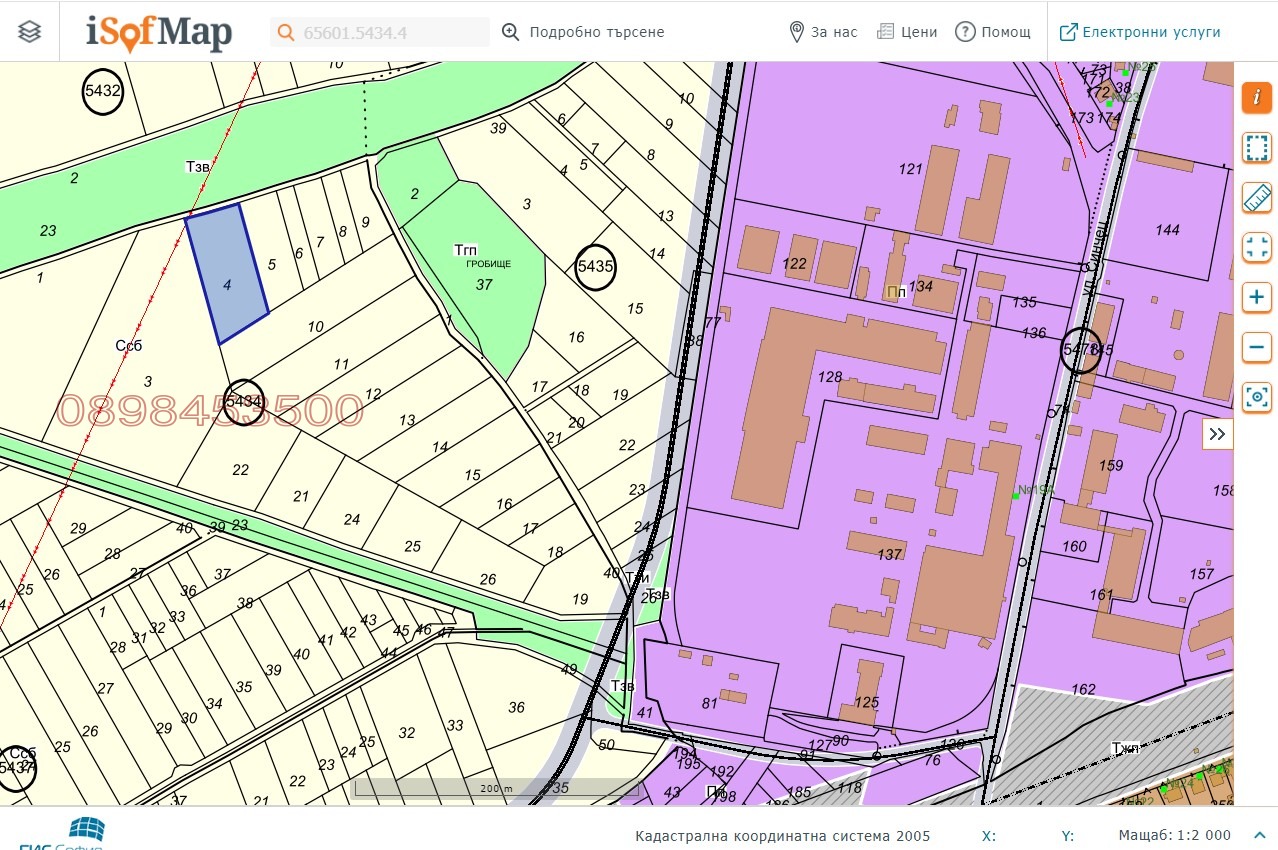
Task: Open the За нас menu item
Action: (823, 32)
